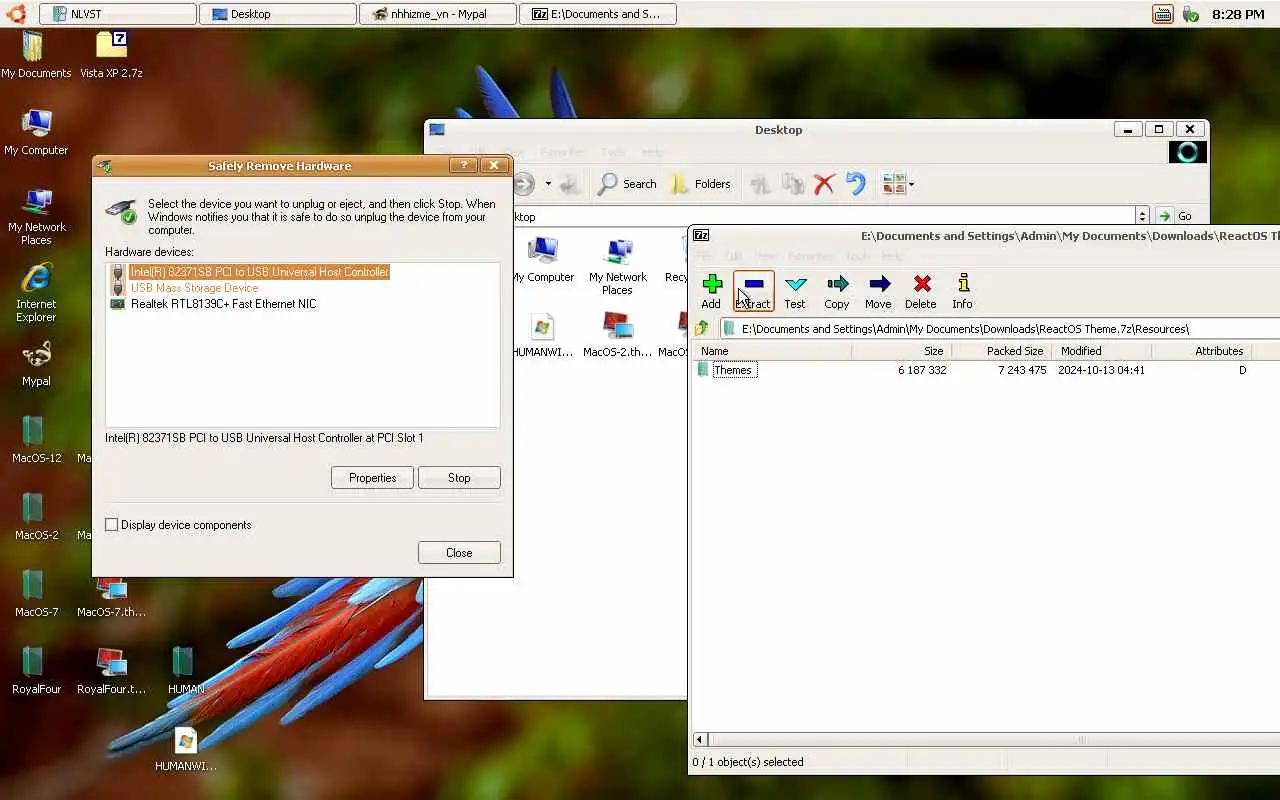Open the start menu logo on the taskbar

tap(15, 13)
